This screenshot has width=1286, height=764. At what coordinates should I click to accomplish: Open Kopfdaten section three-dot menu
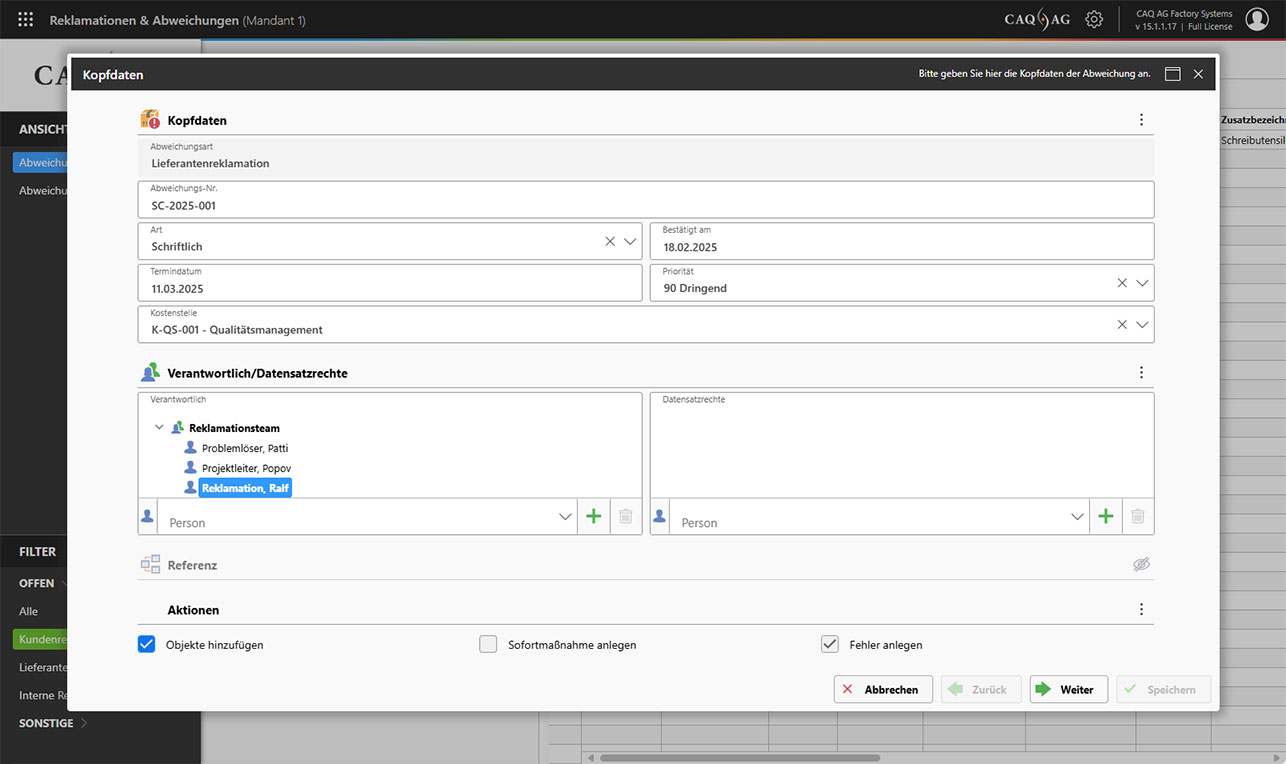pos(1141,120)
